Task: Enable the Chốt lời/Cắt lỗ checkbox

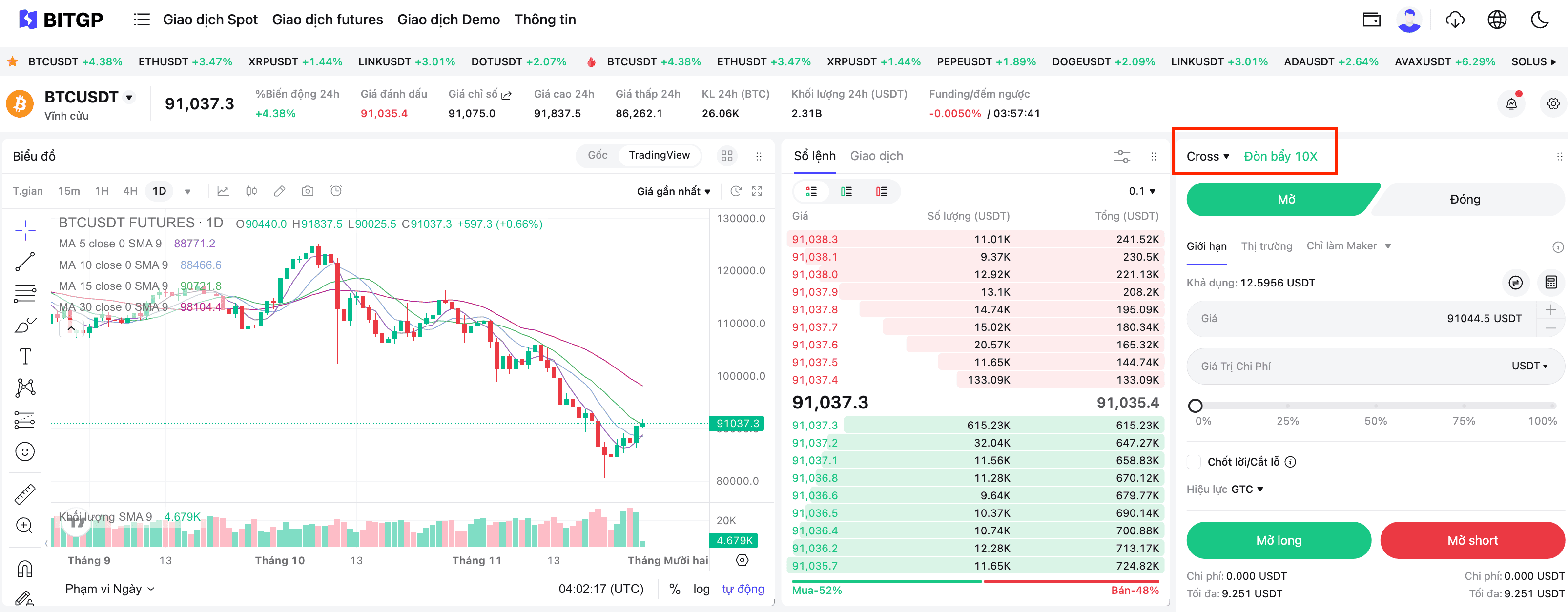Action: 1194,462
